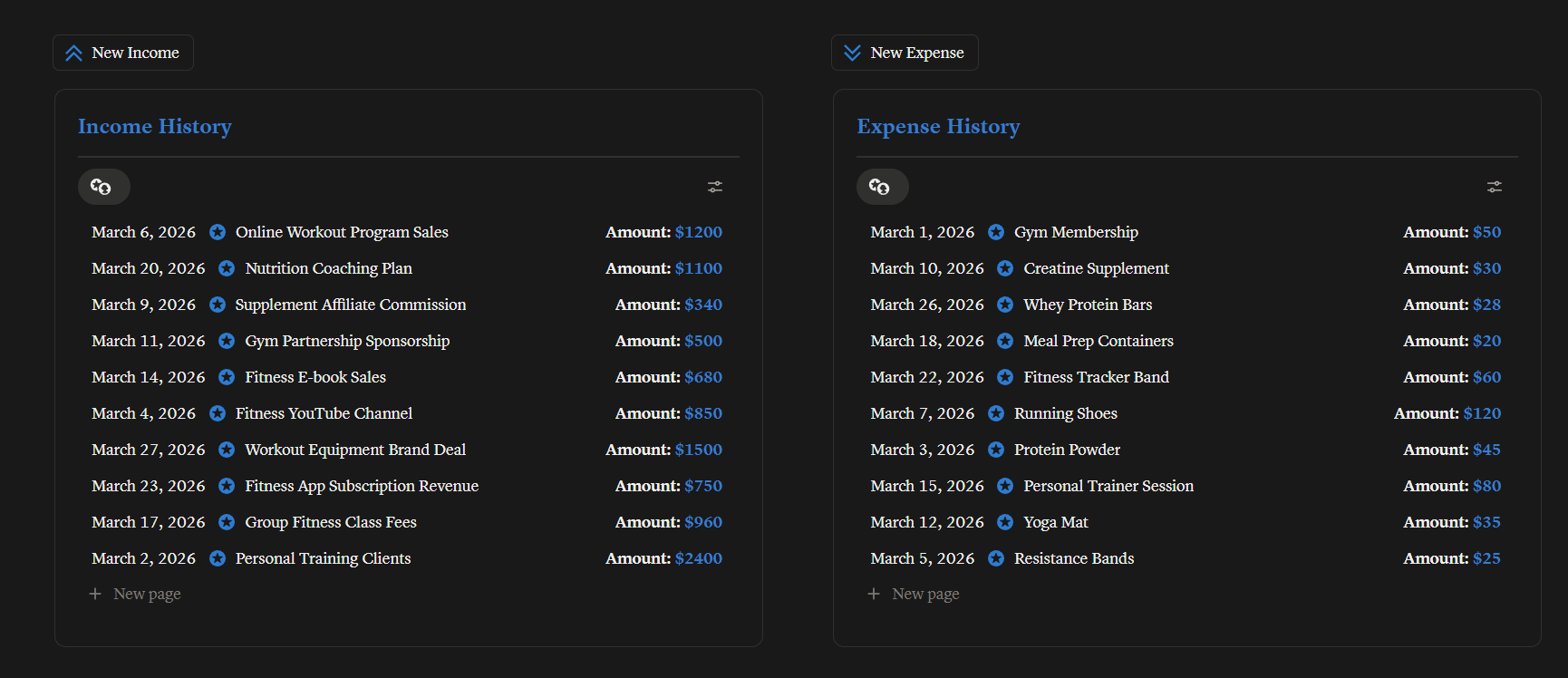Add New page in Income History

coord(135,594)
